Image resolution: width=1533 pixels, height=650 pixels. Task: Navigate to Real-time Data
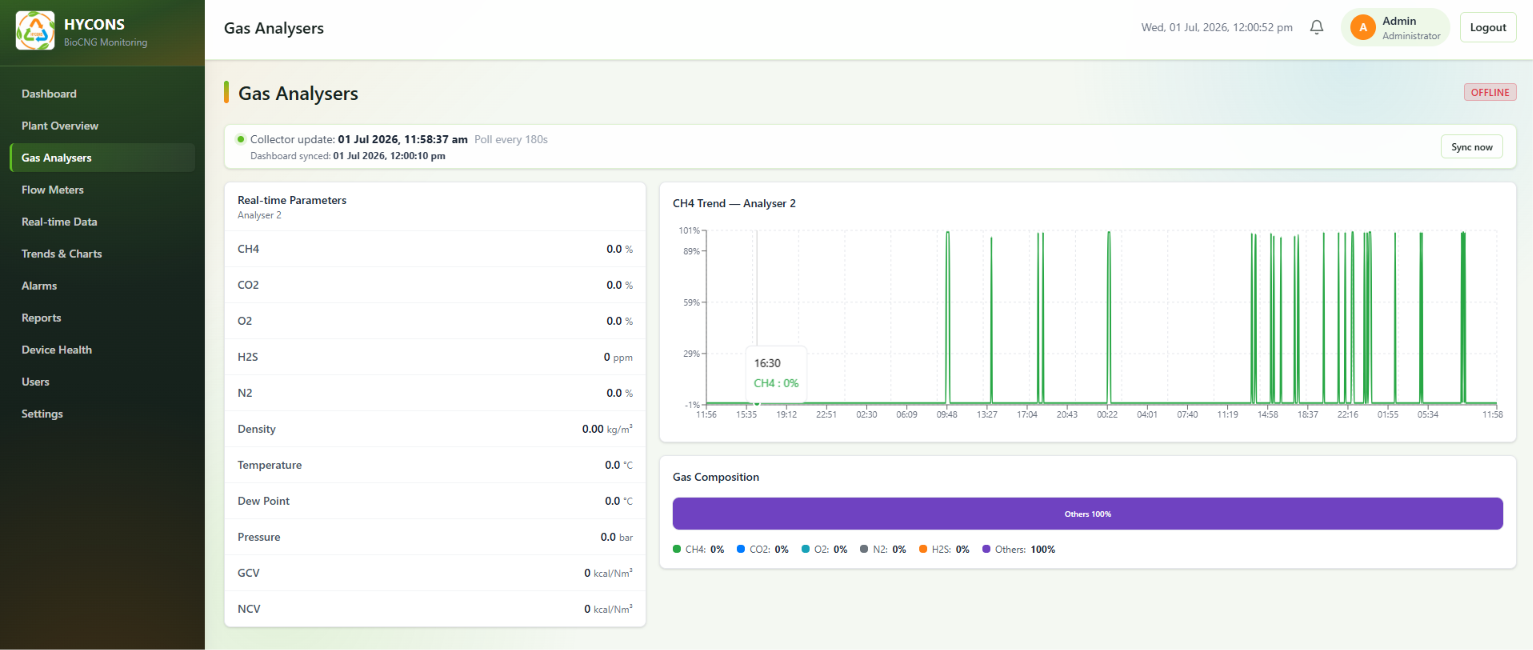(x=102, y=222)
